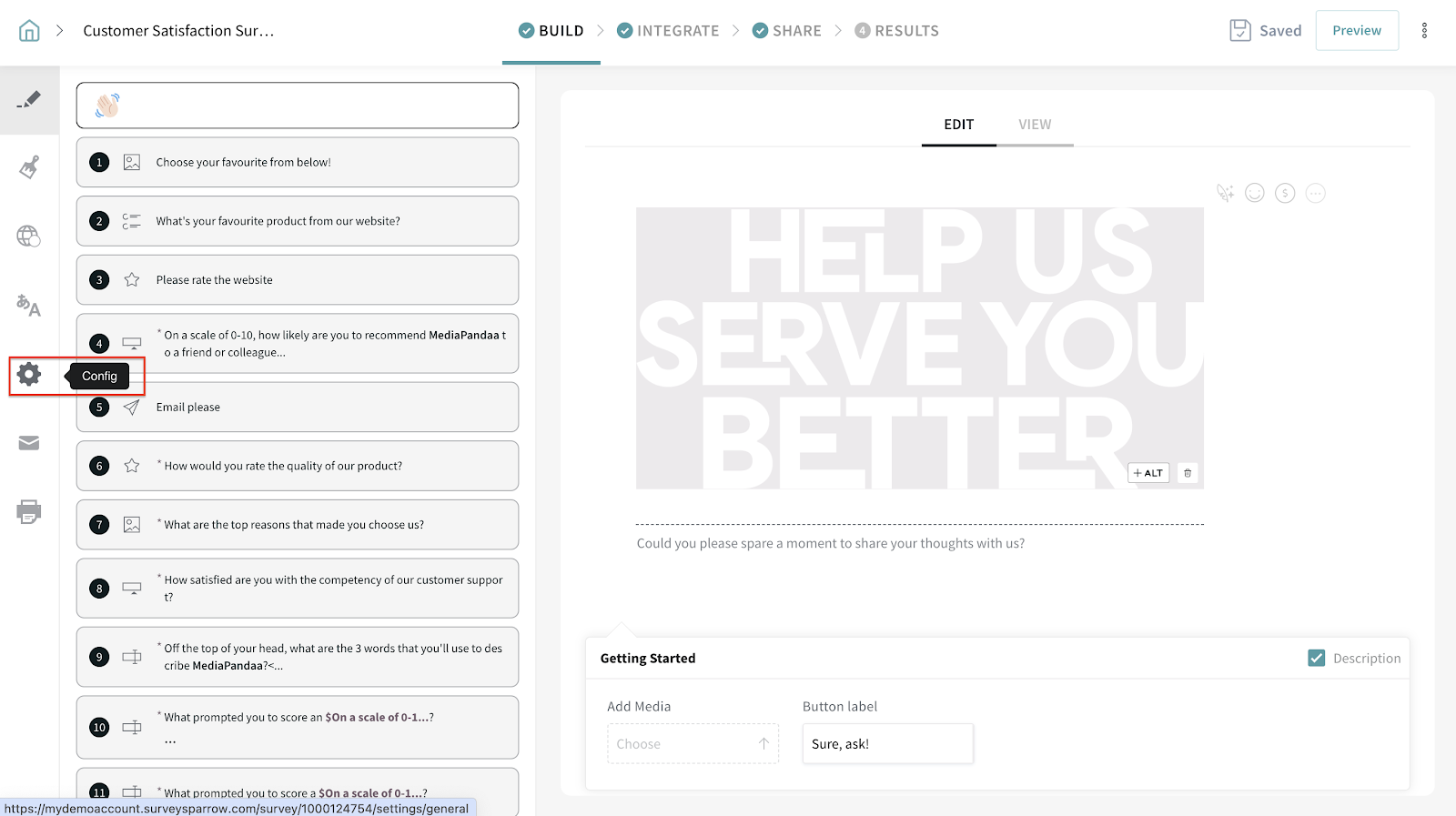1456x816 pixels.
Task: Insert emoji using the smiley icon
Action: click(1254, 193)
